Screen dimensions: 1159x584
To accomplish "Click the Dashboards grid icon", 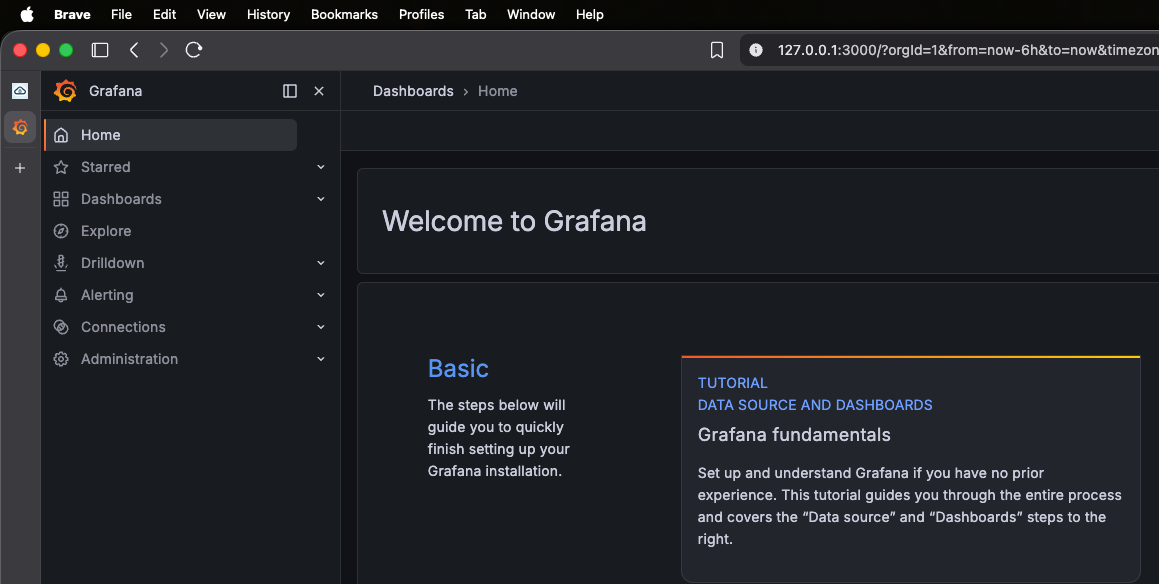I will pos(61,199).
